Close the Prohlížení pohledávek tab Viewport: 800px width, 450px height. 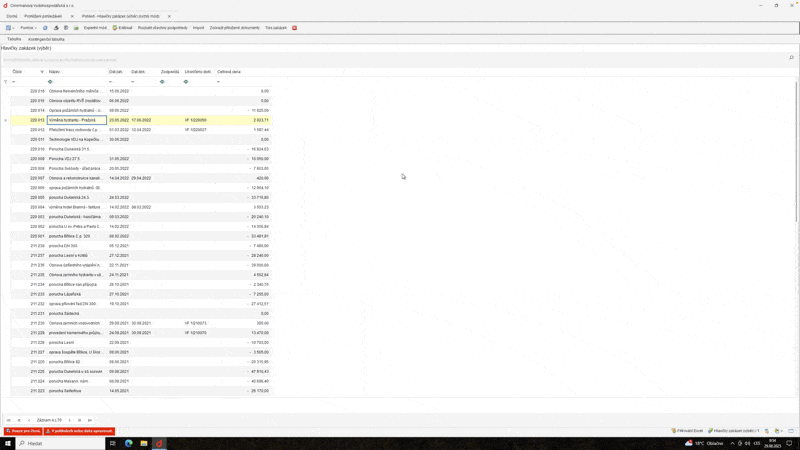[x=72, y=16]
